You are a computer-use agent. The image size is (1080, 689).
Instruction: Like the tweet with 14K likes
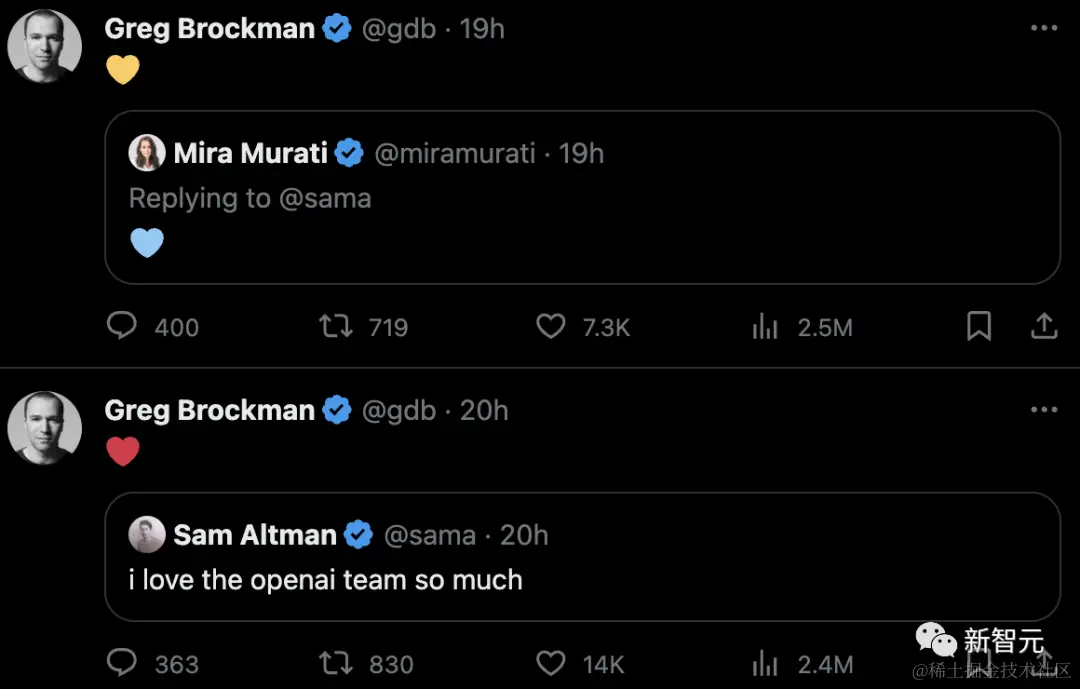pyautogui.click(x=551, y=662)
